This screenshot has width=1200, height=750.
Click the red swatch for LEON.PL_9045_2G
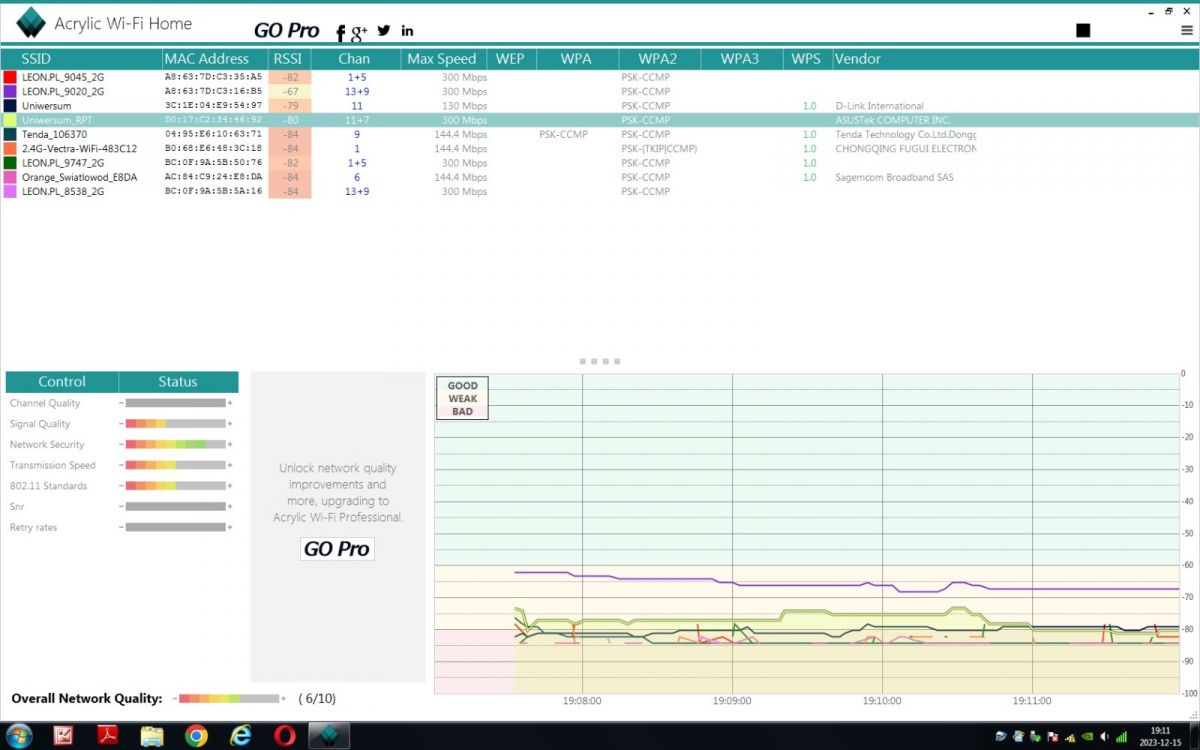click(10, 77)
